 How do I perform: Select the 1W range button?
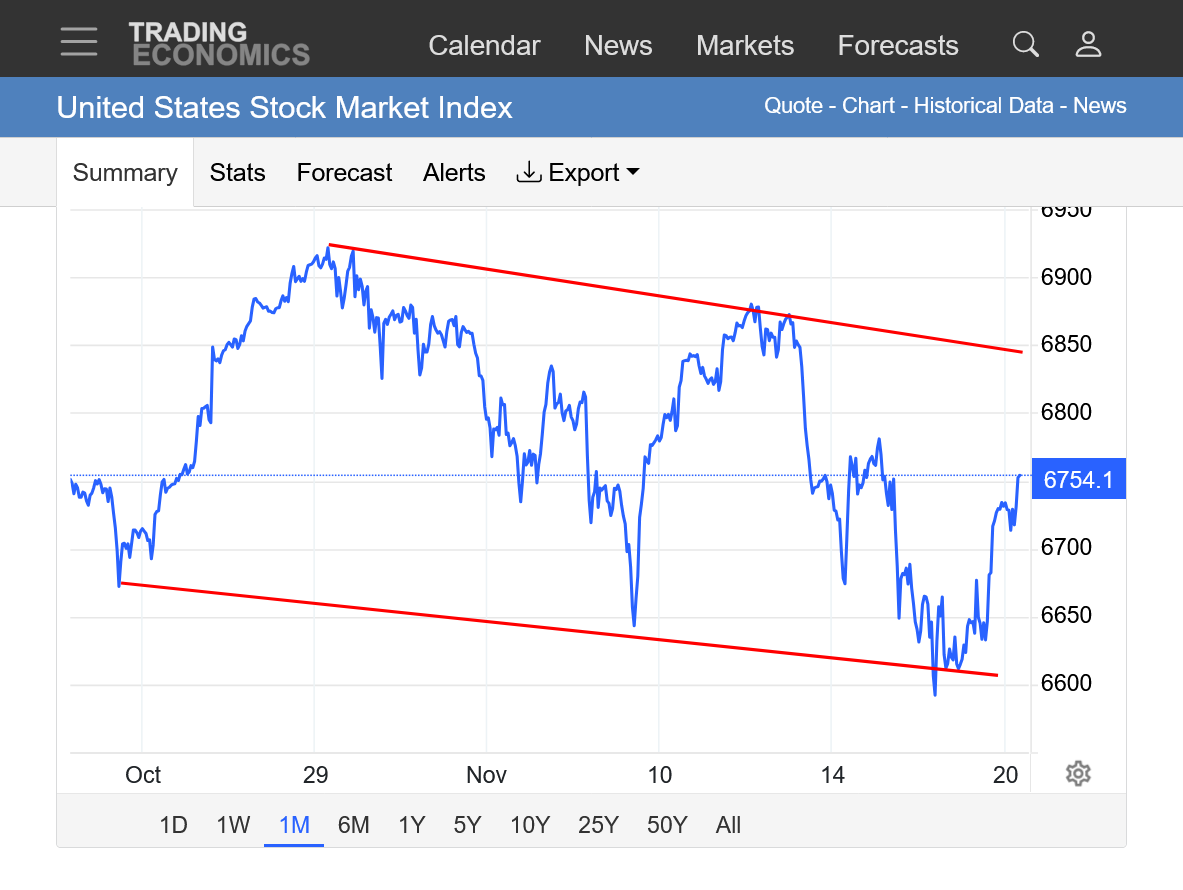coord(233,825)
